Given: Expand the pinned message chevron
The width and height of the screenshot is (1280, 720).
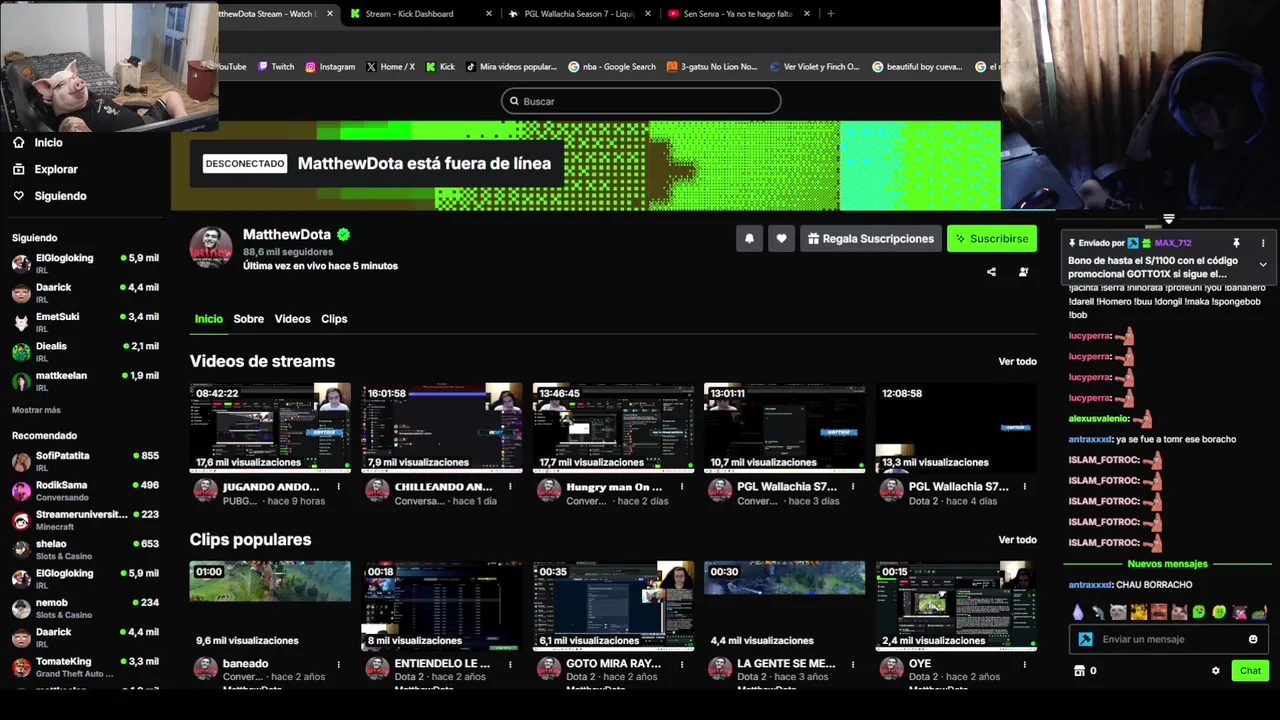Looking at the screenshot, I should tap(1262, 265).
